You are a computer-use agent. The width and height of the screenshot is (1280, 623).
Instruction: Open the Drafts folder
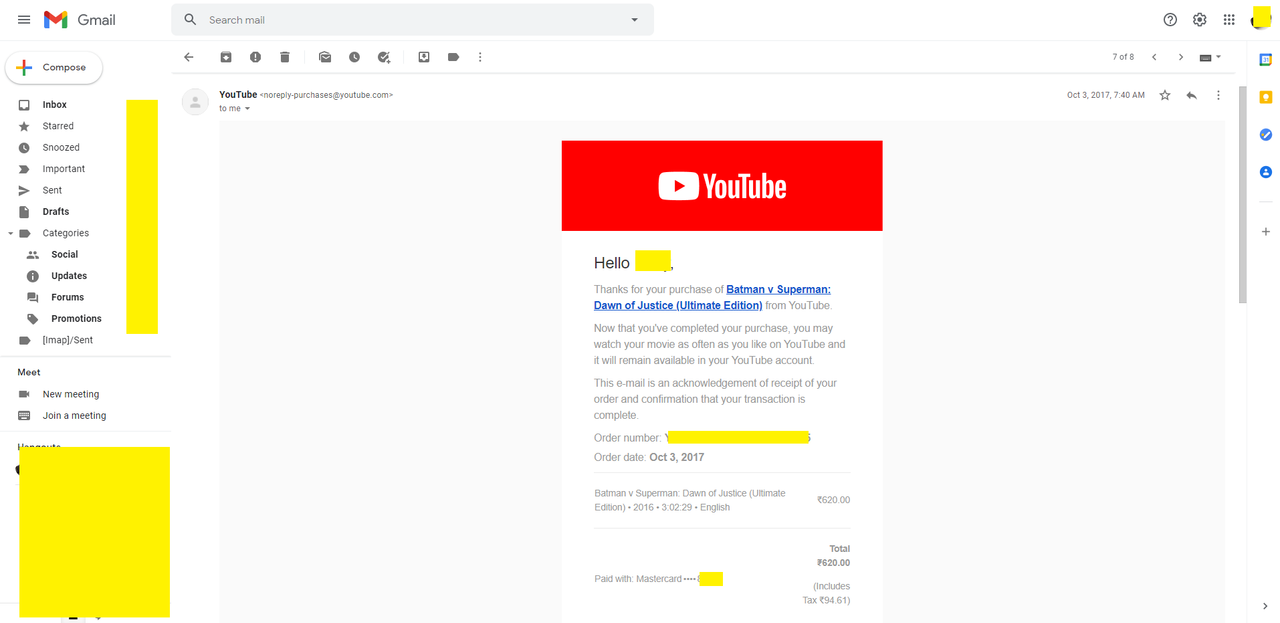pos(56,212)
